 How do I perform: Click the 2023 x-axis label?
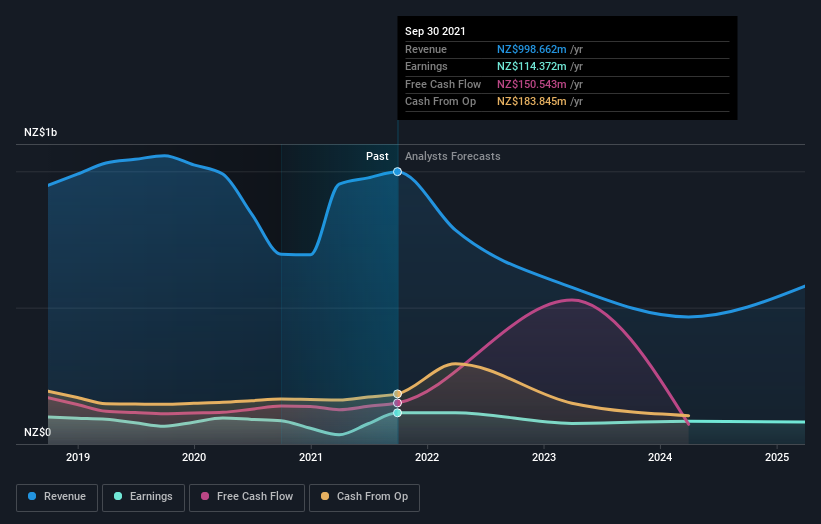coord(544,457)
